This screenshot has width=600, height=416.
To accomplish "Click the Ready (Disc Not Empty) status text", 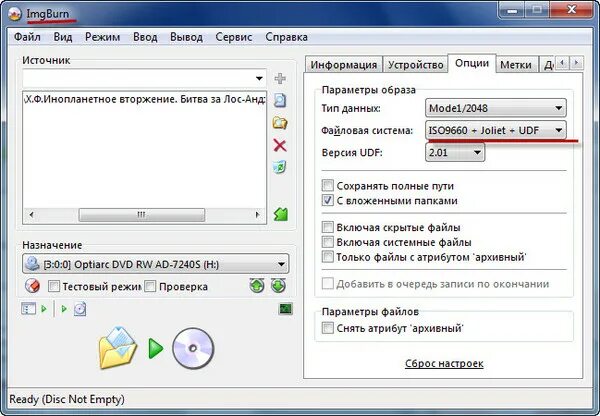I will [x=67, y=399].
